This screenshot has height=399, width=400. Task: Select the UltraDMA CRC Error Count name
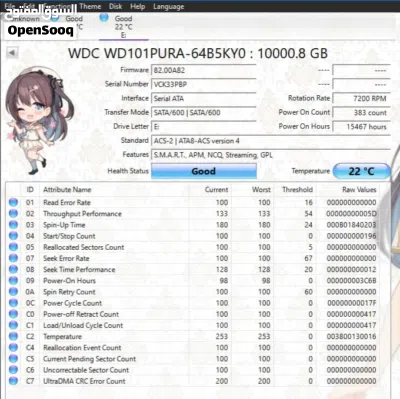[x=84, y=381]
